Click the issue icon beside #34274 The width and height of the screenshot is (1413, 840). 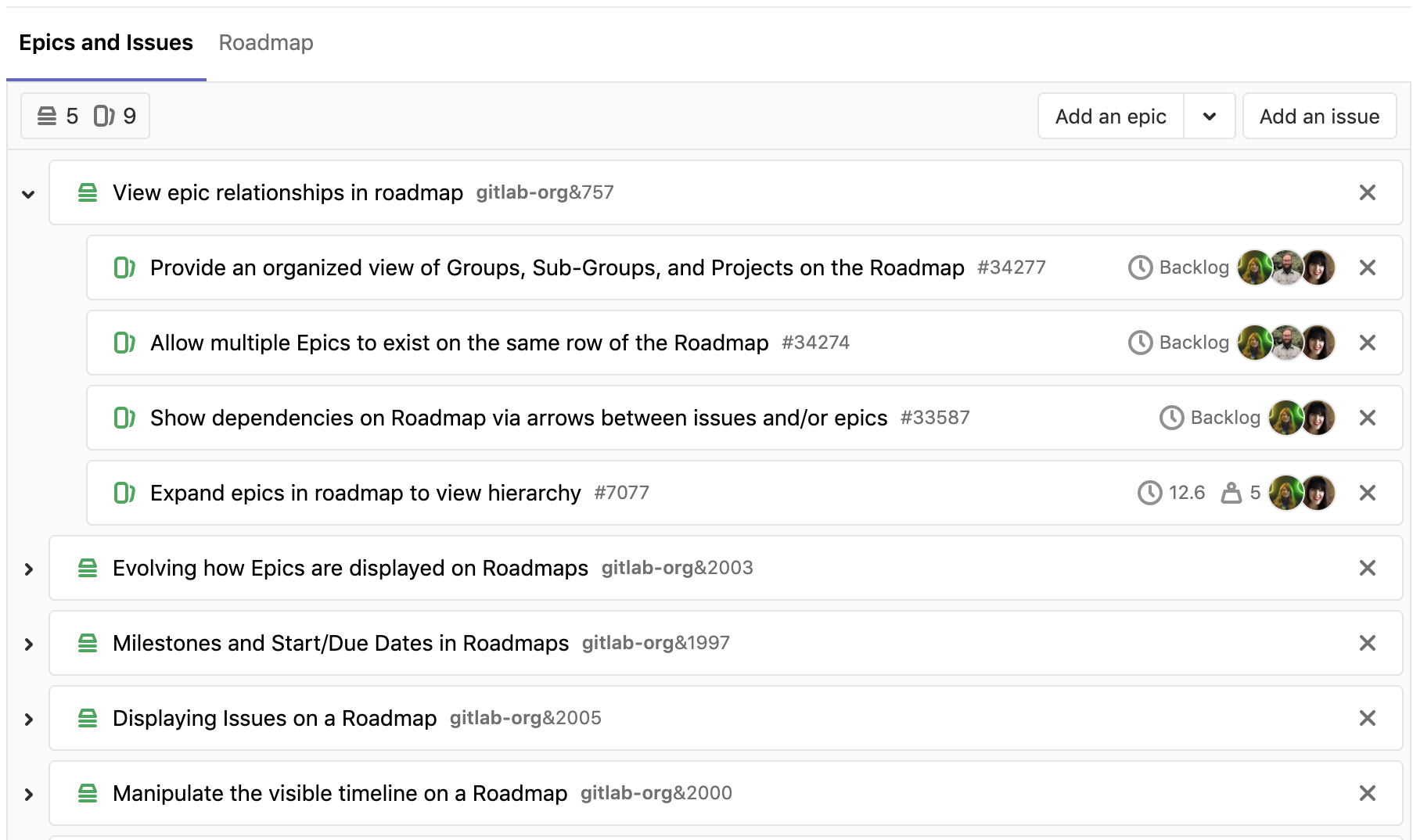[124, 343]
